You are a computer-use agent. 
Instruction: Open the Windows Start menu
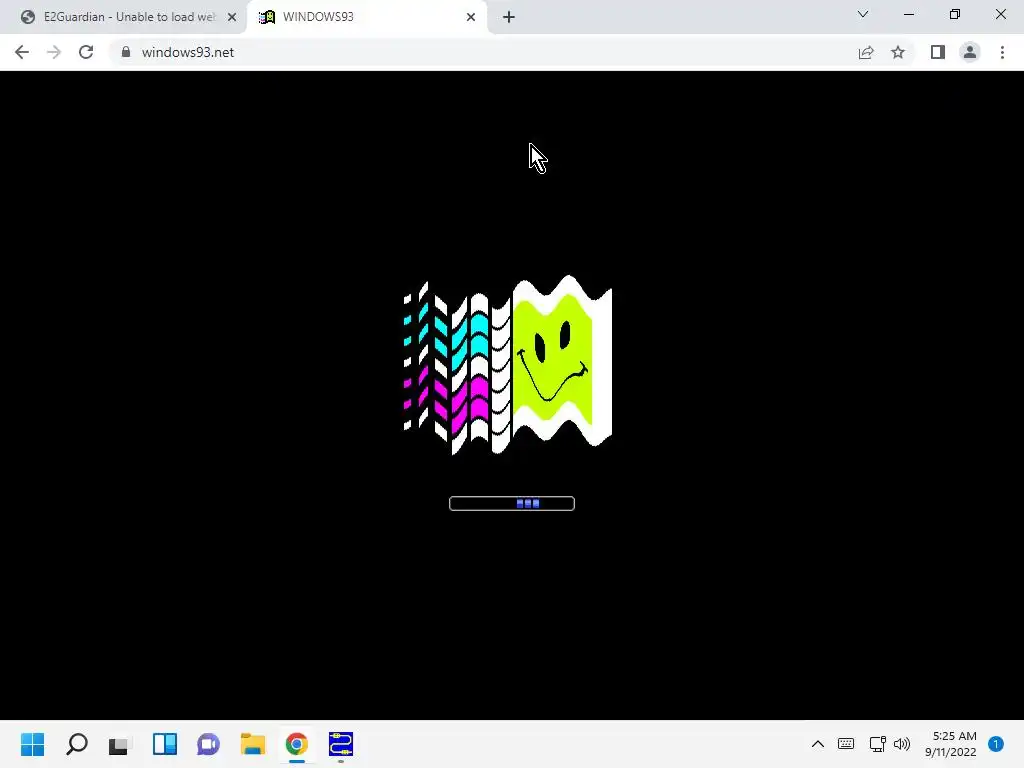point(33,744)
